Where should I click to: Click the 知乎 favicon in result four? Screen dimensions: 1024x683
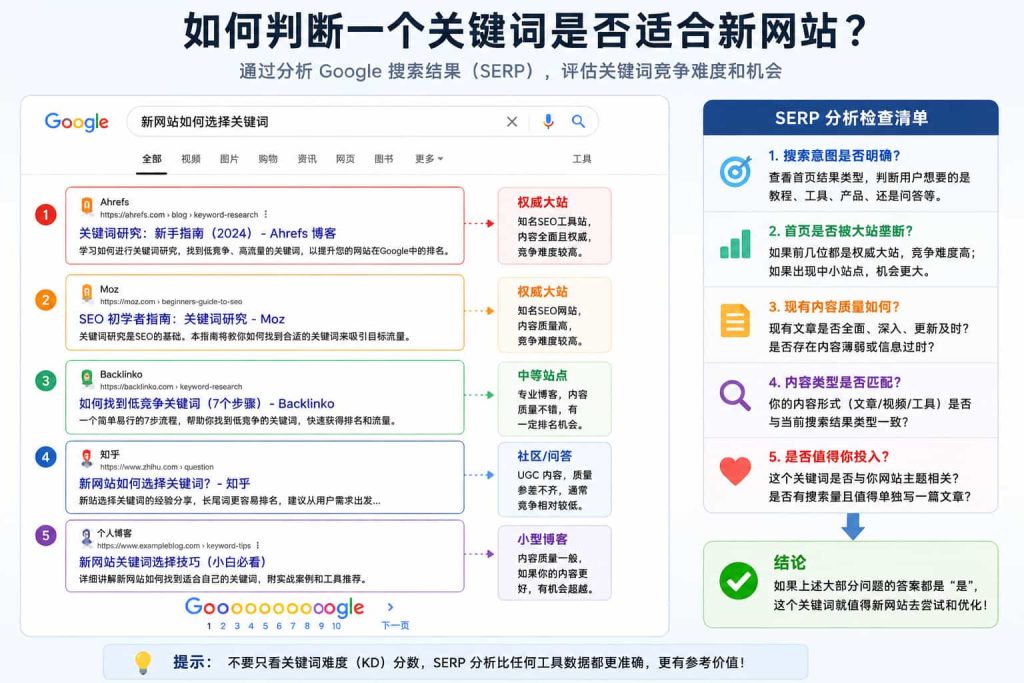(87, 458)
